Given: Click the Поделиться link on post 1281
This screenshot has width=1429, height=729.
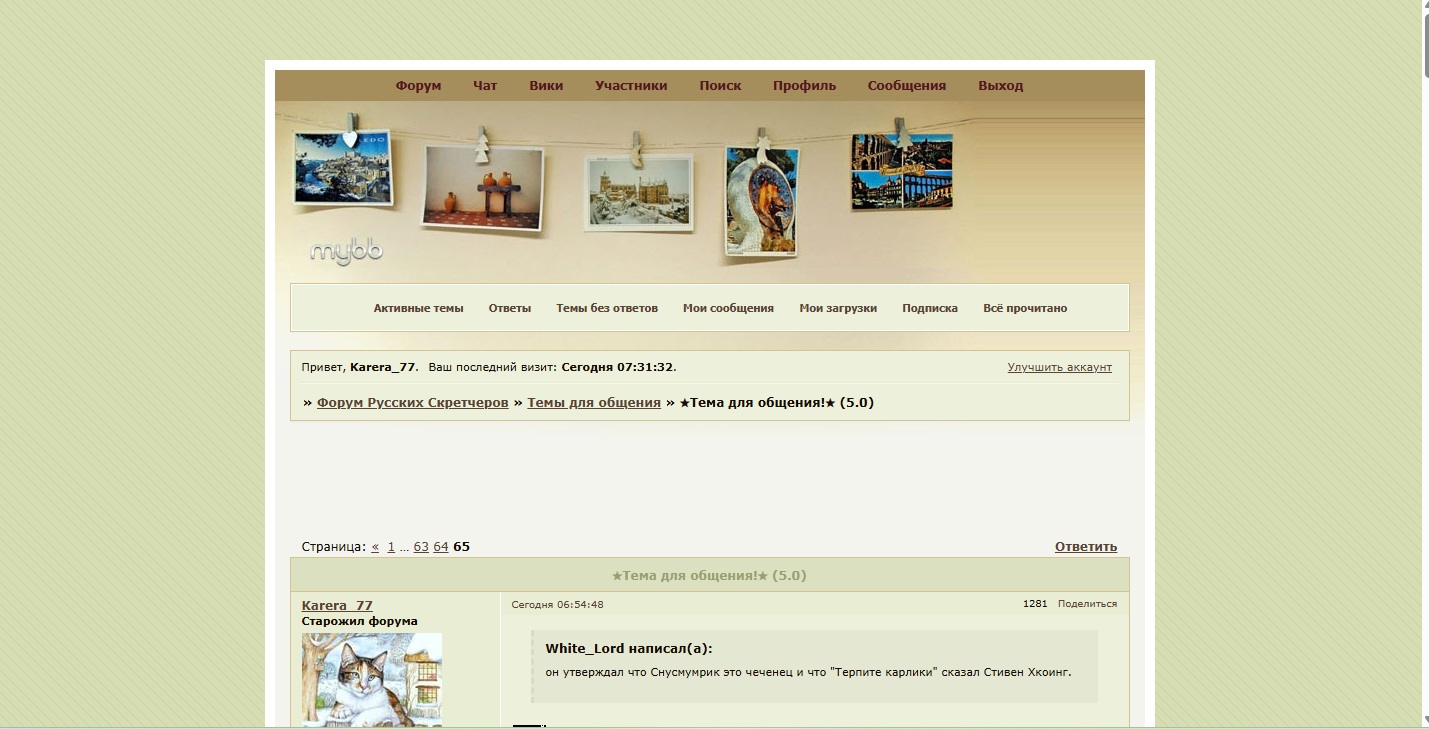Looking at the screenshot, I should pyautogui.click(x=1088, y=604).
